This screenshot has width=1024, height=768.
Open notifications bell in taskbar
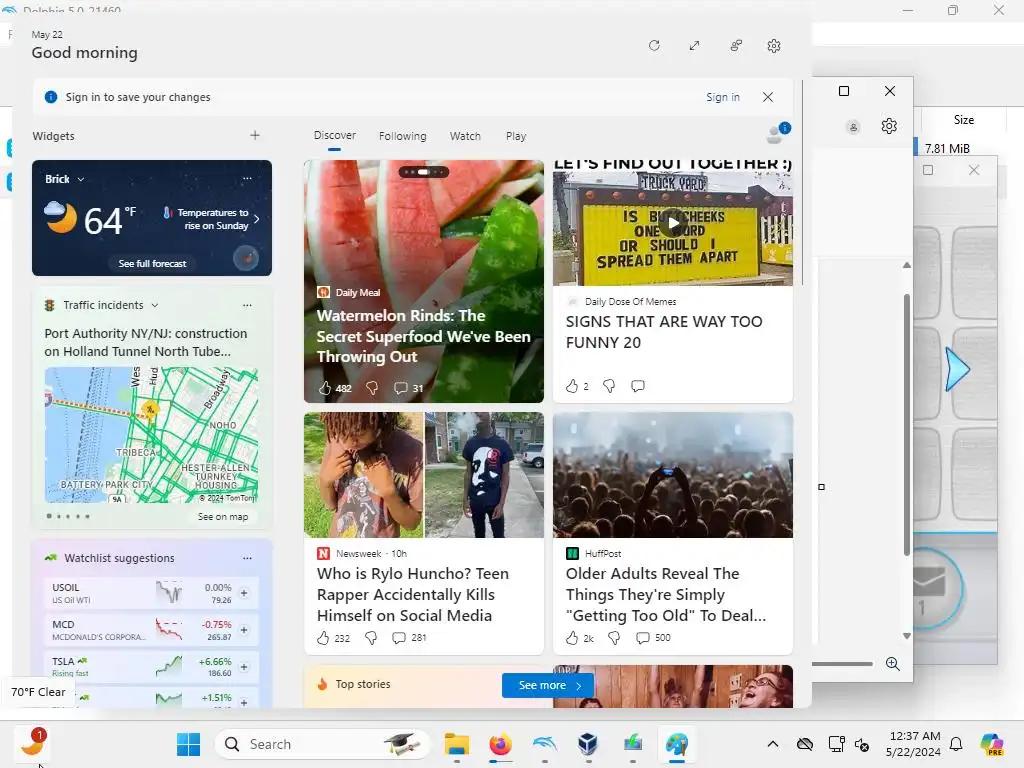tap(956, 744)
